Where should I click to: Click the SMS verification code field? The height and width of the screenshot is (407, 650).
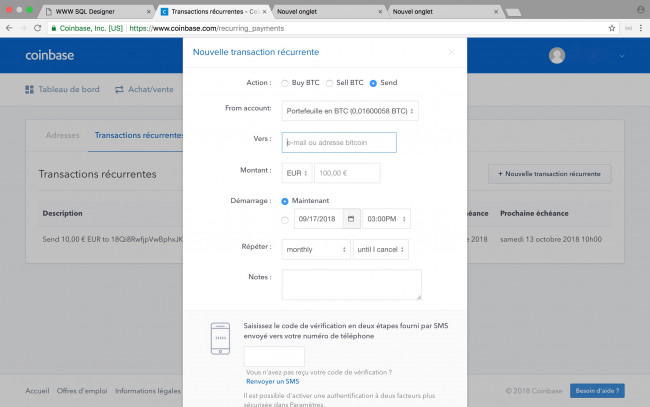274,356
